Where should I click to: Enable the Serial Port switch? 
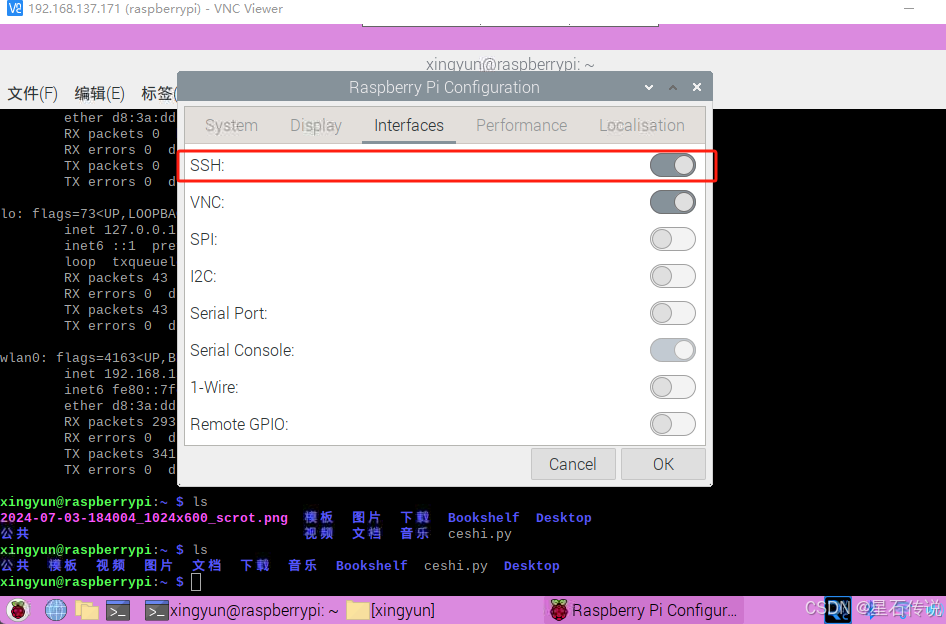pos(673,313)
